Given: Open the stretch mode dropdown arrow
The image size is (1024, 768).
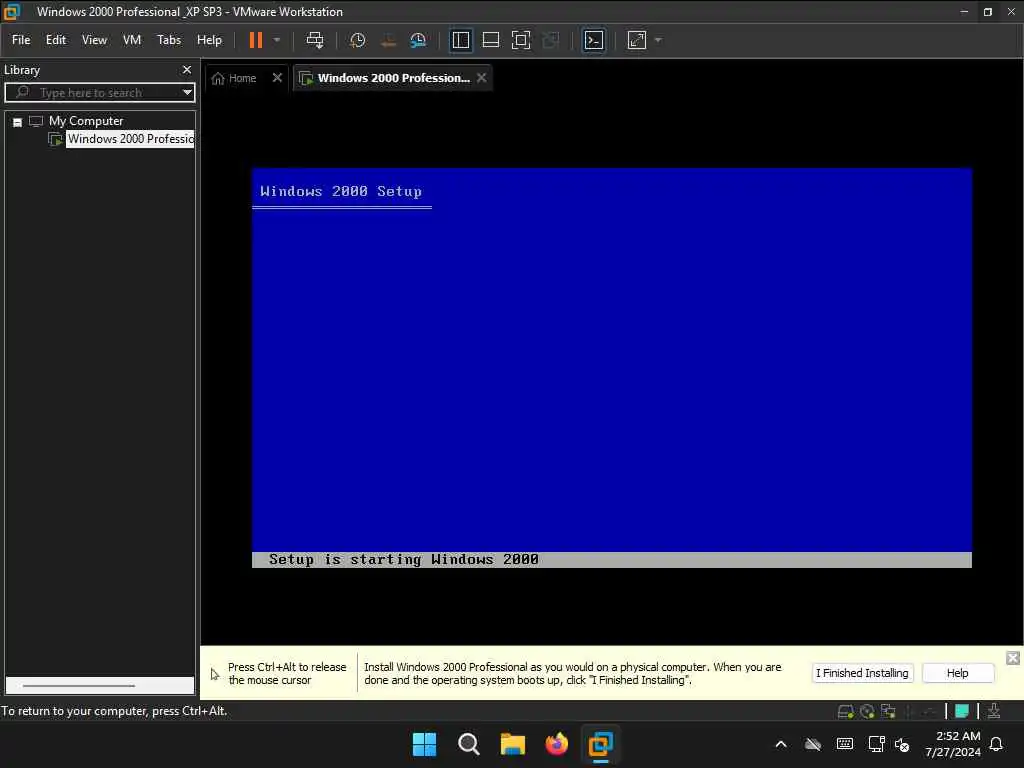Looking at the screenshot, I should (658, 40).
